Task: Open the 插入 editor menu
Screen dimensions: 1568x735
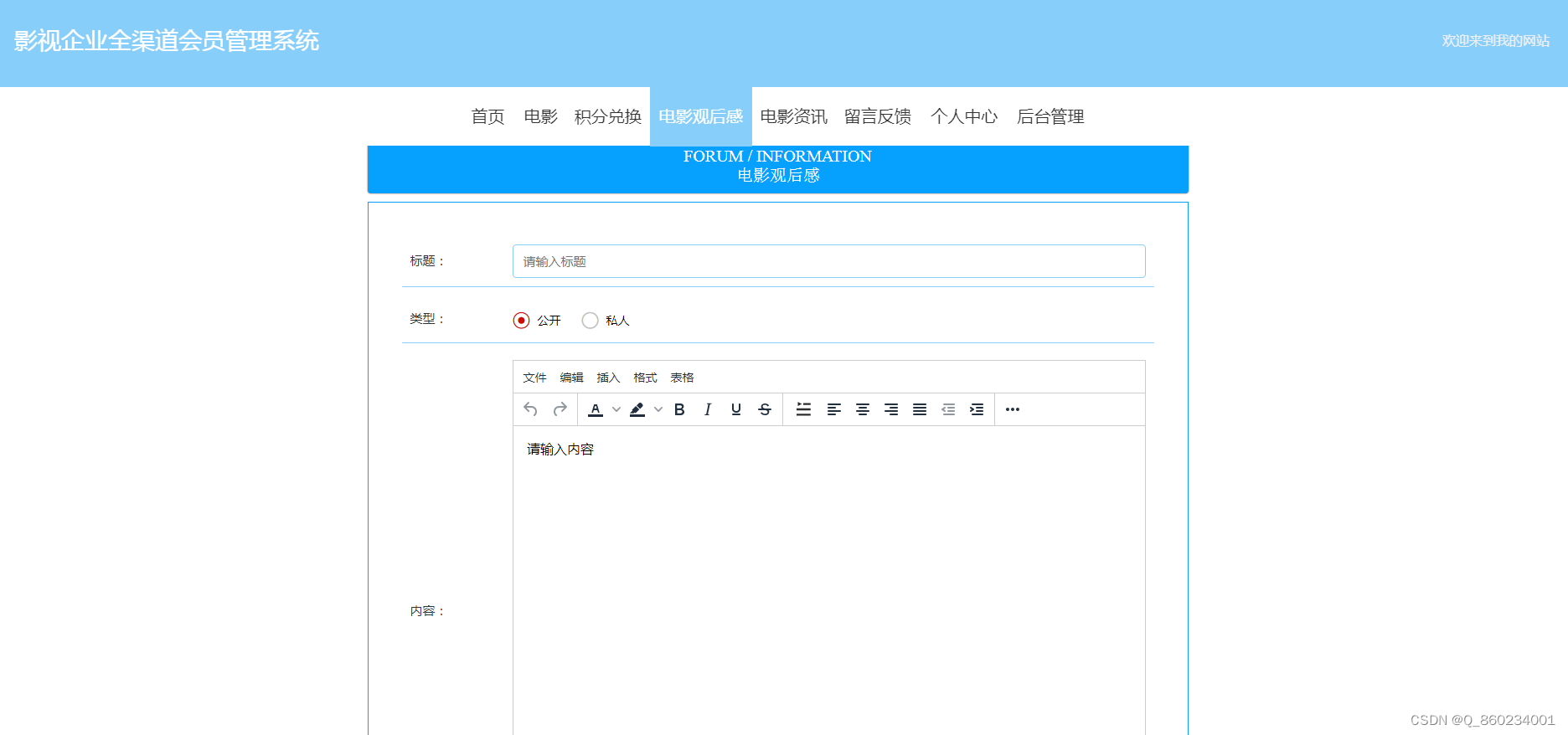Action: tap(608, 378)
